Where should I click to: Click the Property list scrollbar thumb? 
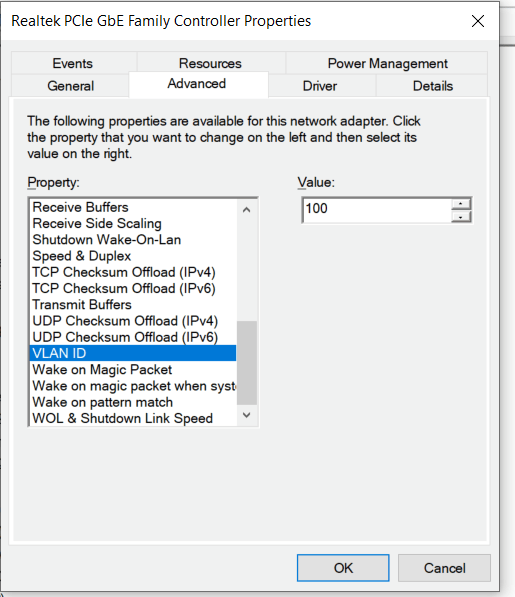tap(246, 362)
